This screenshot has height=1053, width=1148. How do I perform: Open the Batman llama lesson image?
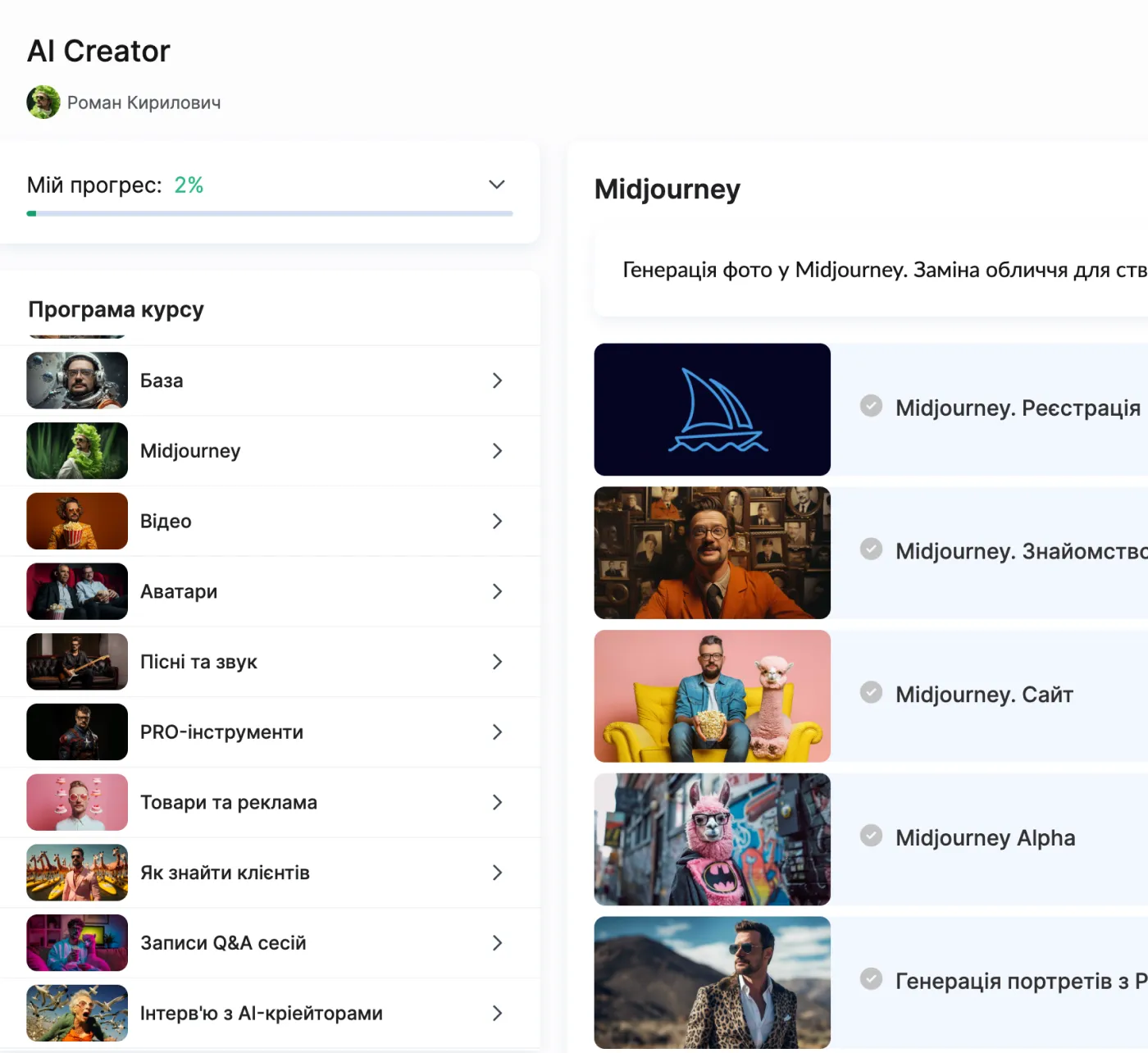point(713,840)
